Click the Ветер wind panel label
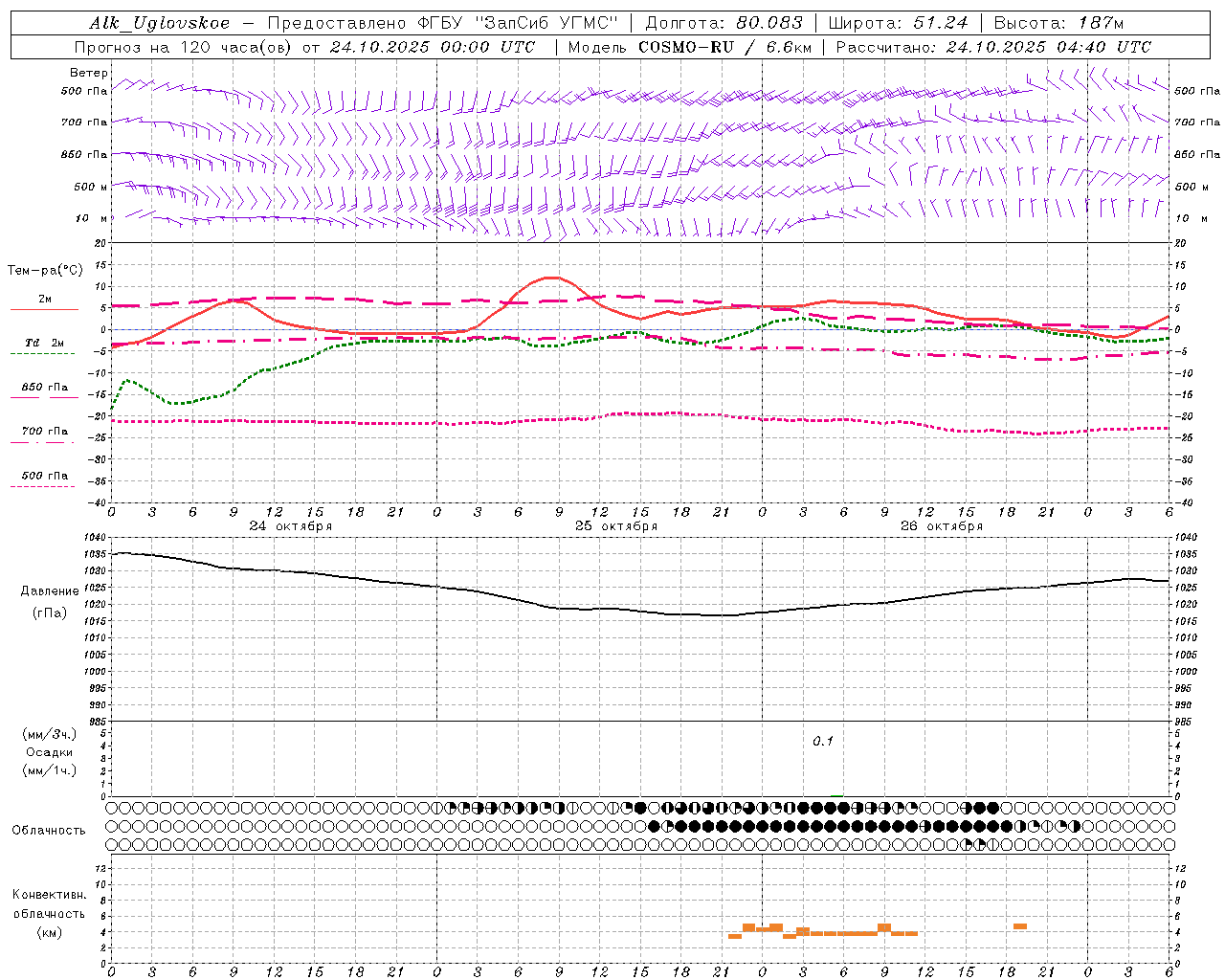 [89, 73]
